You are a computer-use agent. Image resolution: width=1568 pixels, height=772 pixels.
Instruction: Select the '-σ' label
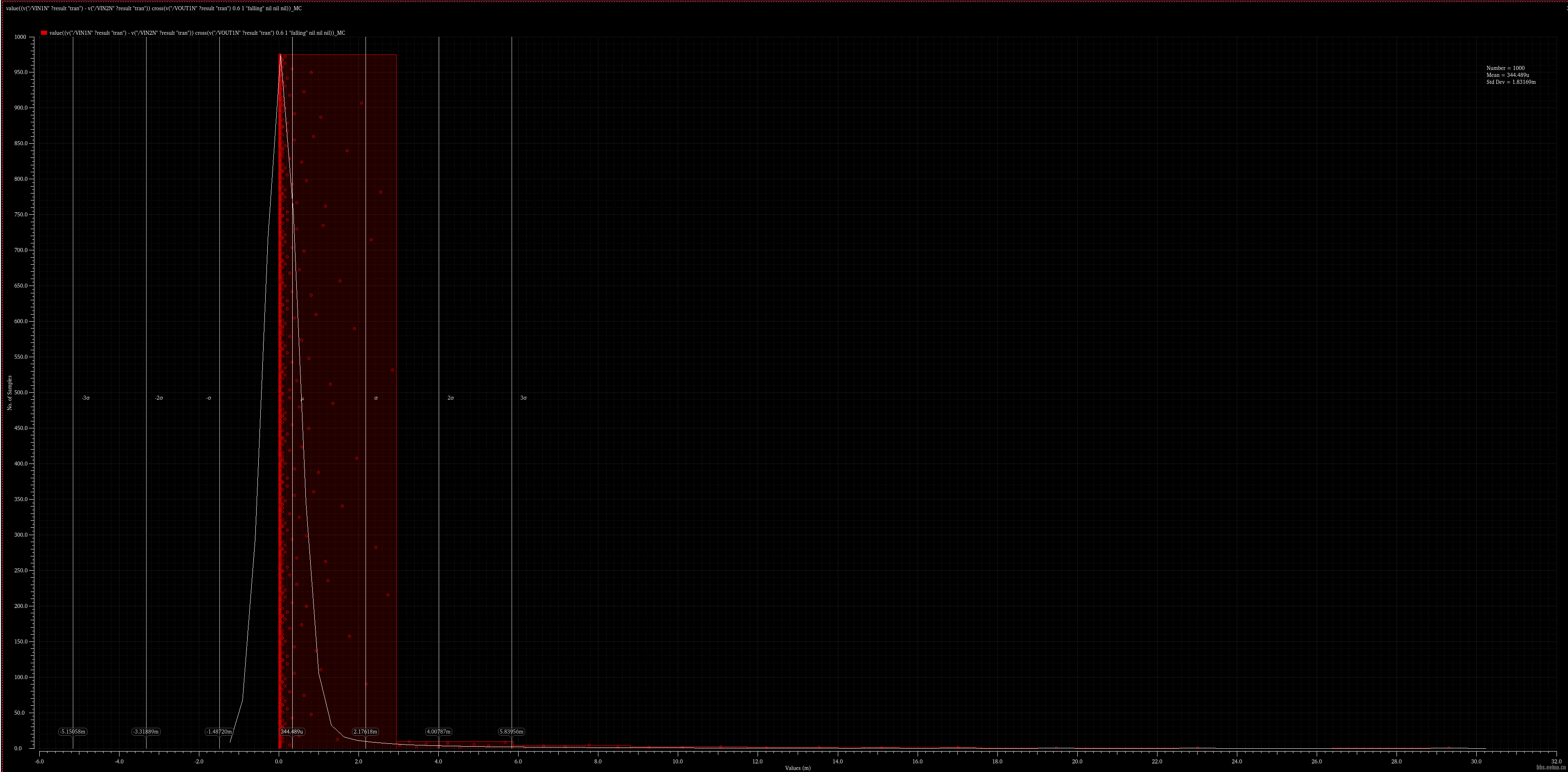tap(209, 398)
